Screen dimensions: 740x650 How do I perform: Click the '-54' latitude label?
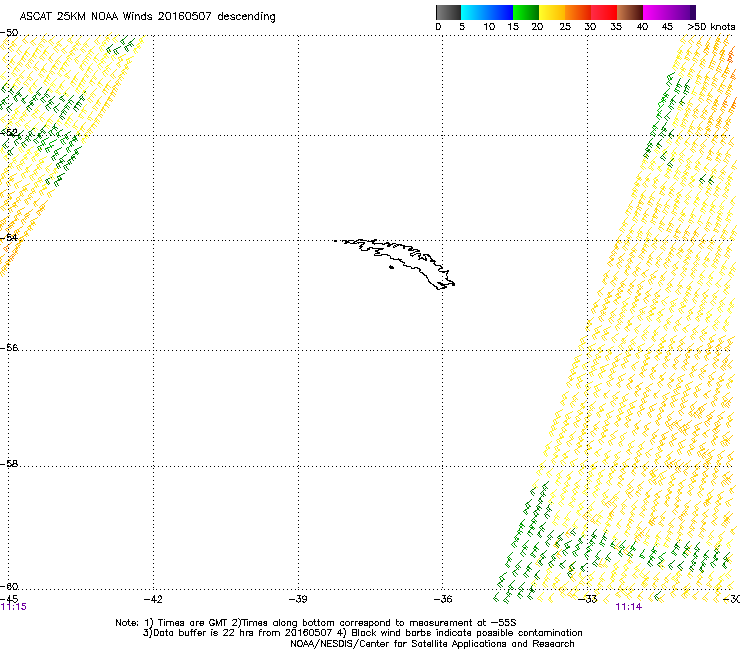tap(9, 237)
